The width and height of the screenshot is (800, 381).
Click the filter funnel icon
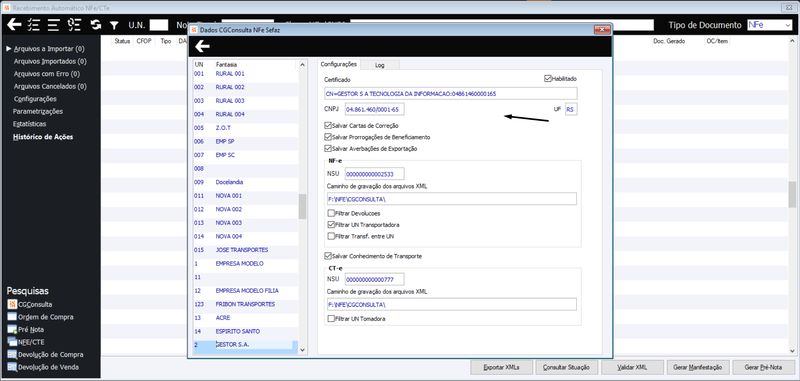pyautogui.click(x=114, y=25)
